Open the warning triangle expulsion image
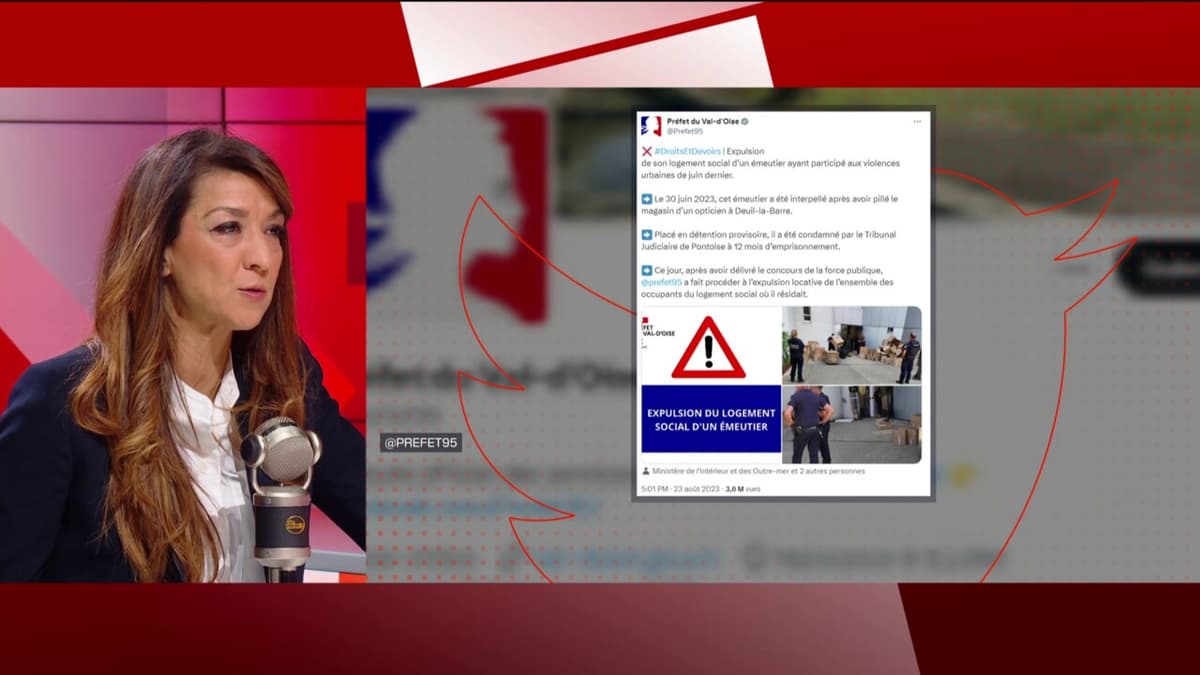The image size is (1200, 675). [710, 384]
